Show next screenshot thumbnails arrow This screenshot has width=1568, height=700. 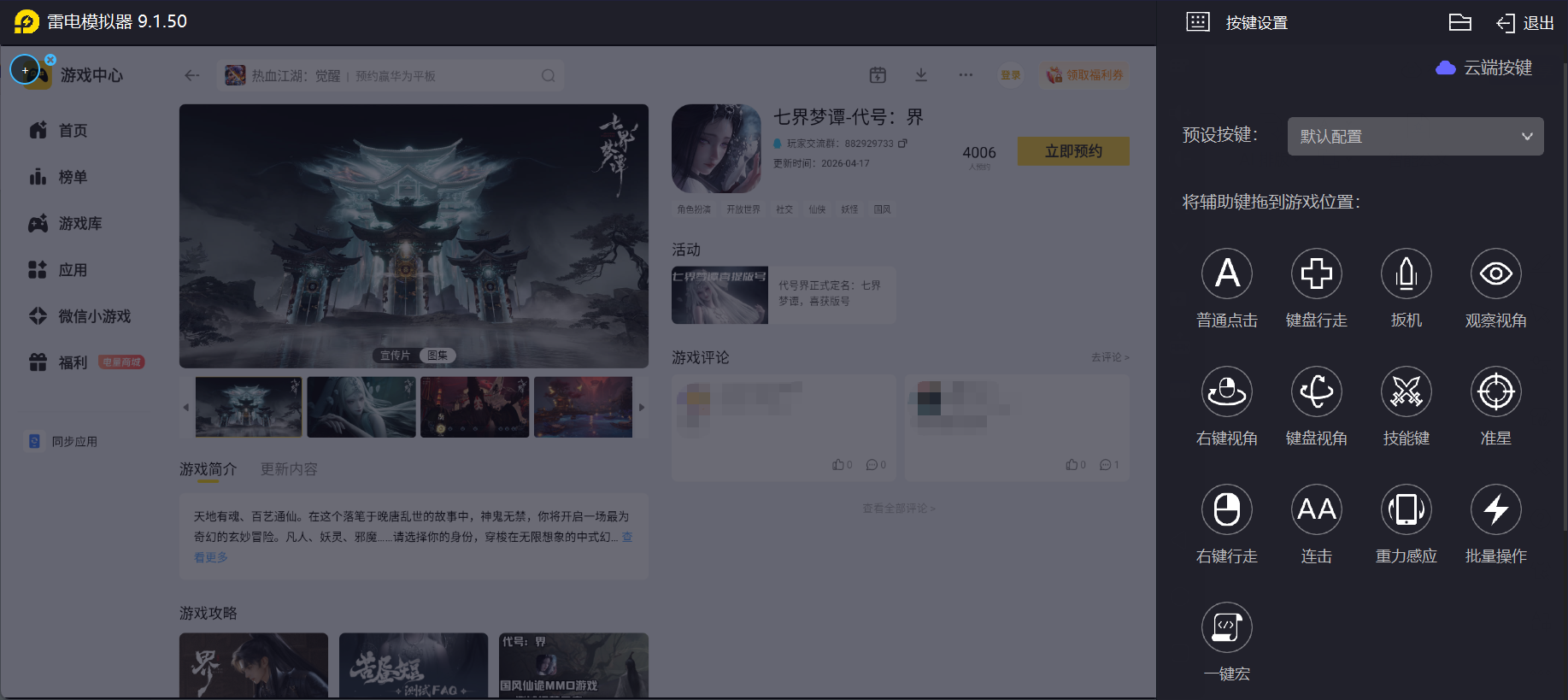coord(642,408)
